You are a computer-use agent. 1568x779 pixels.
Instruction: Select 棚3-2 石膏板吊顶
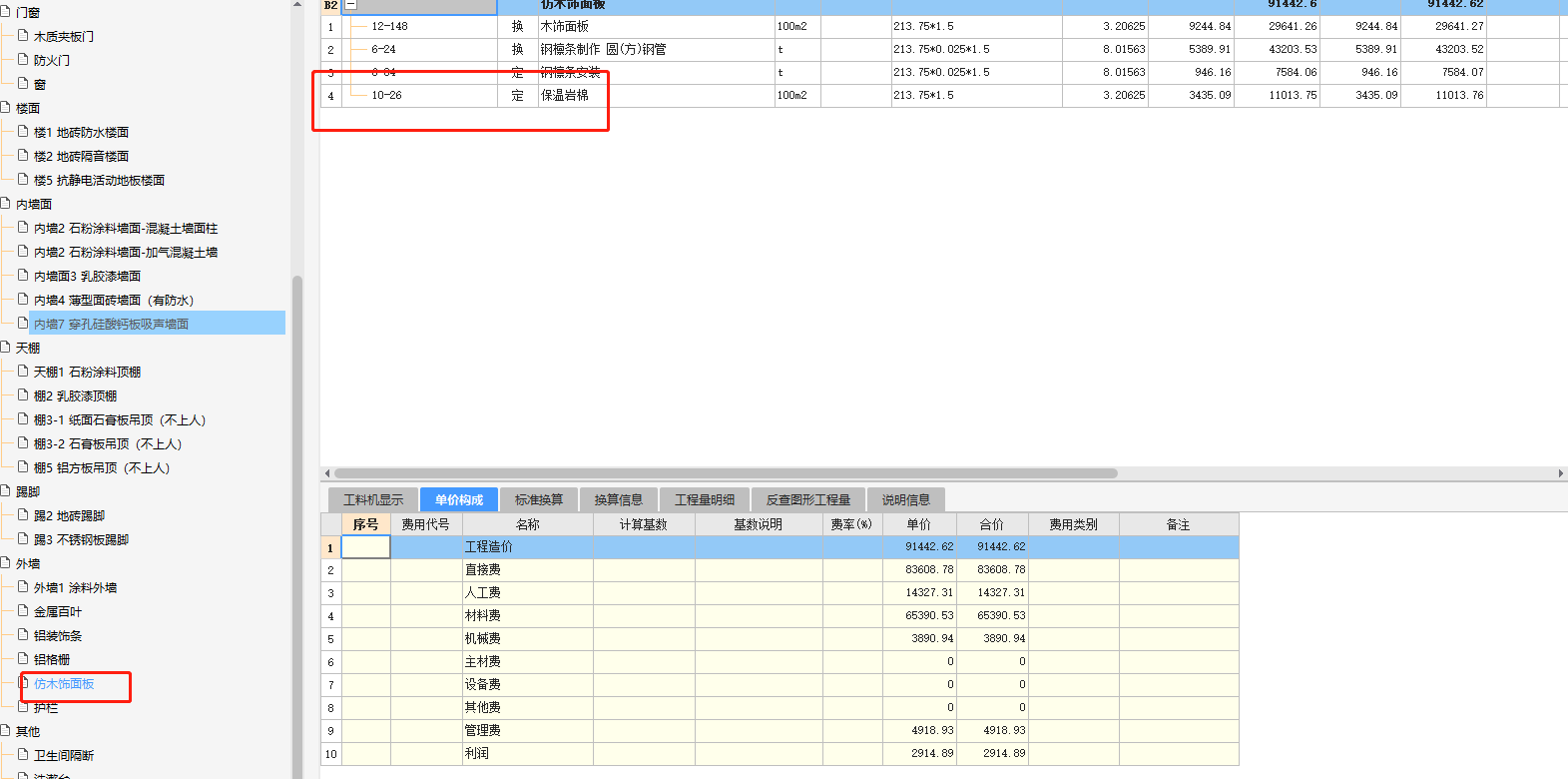coord(108,444)
